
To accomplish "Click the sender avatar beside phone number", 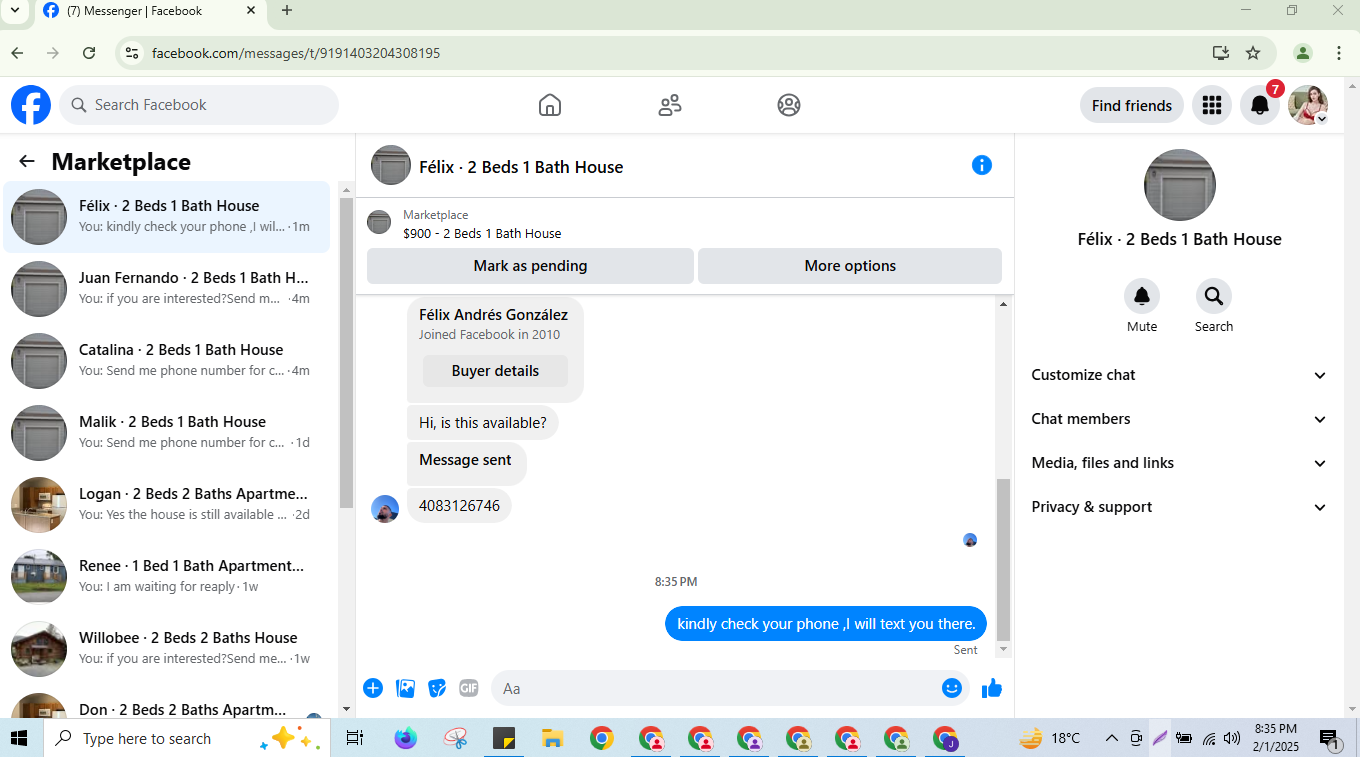I will [385, 508].
